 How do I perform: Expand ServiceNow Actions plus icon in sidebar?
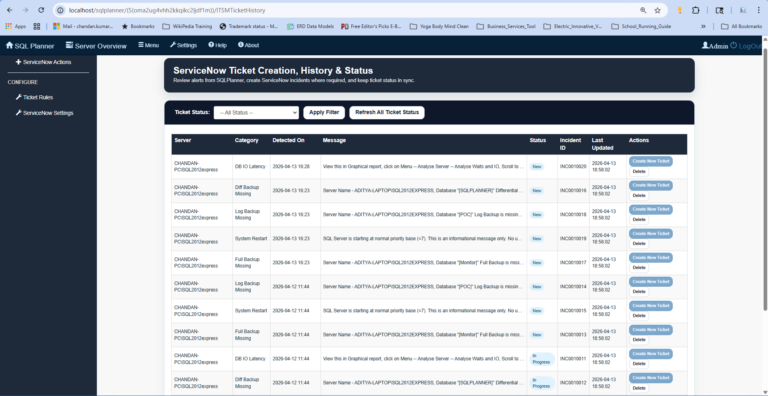19,62
